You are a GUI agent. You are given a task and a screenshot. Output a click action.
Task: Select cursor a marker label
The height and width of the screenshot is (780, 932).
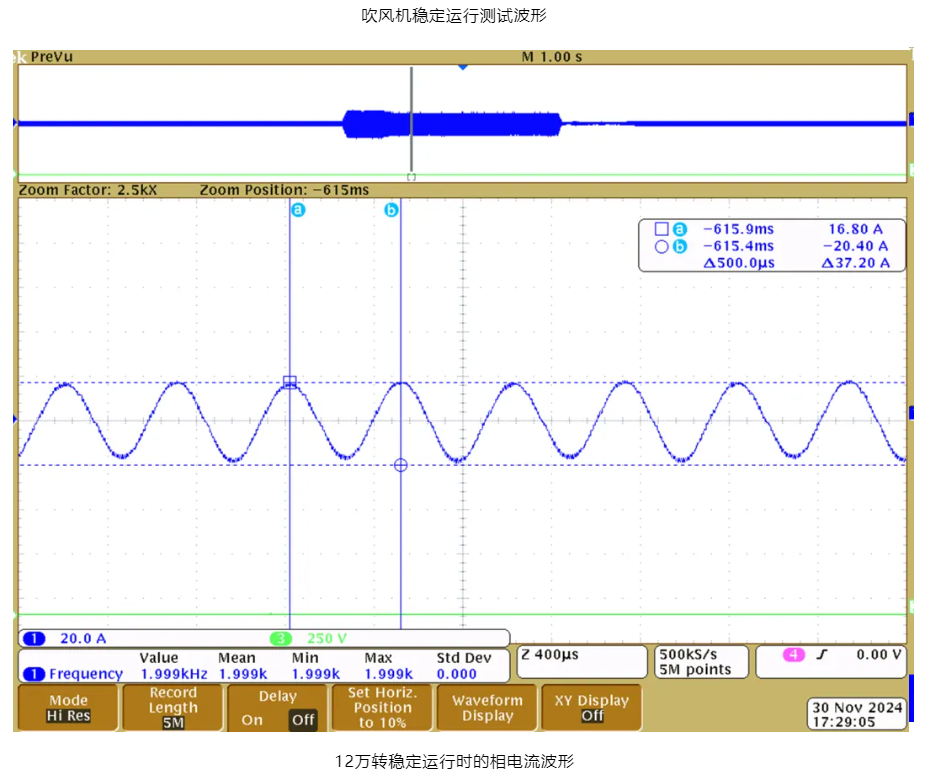(x=298, y=210)
